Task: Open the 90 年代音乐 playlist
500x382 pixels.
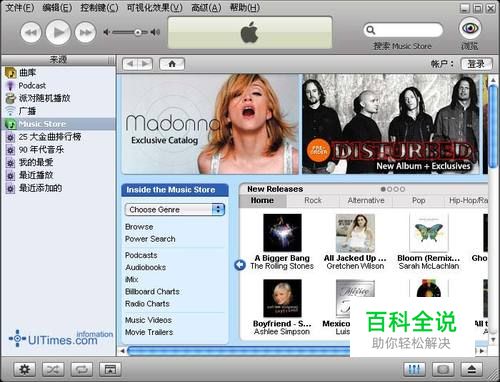Action: tap(58, 149)
